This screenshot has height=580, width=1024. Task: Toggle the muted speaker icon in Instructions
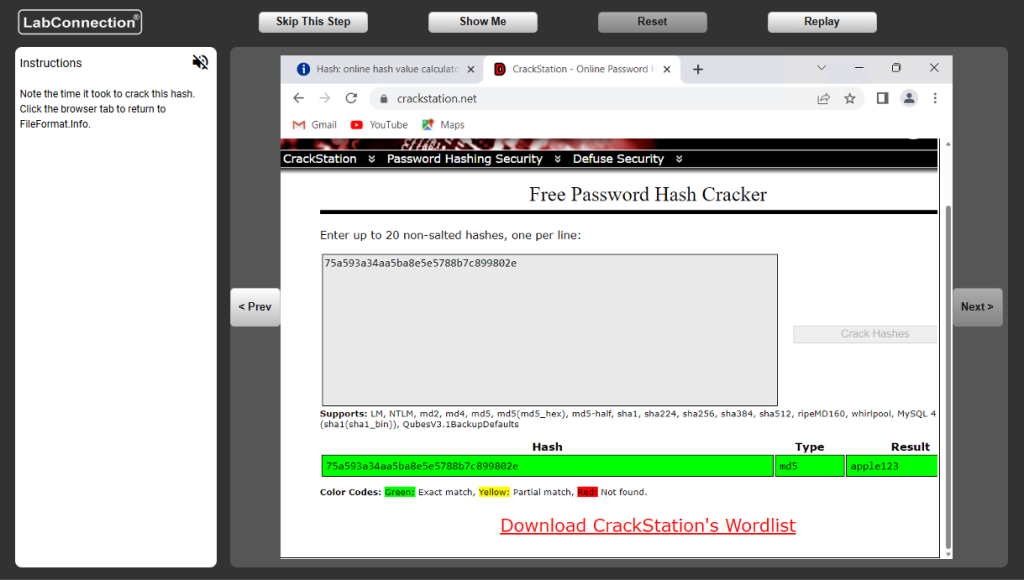tap(200, 62)
